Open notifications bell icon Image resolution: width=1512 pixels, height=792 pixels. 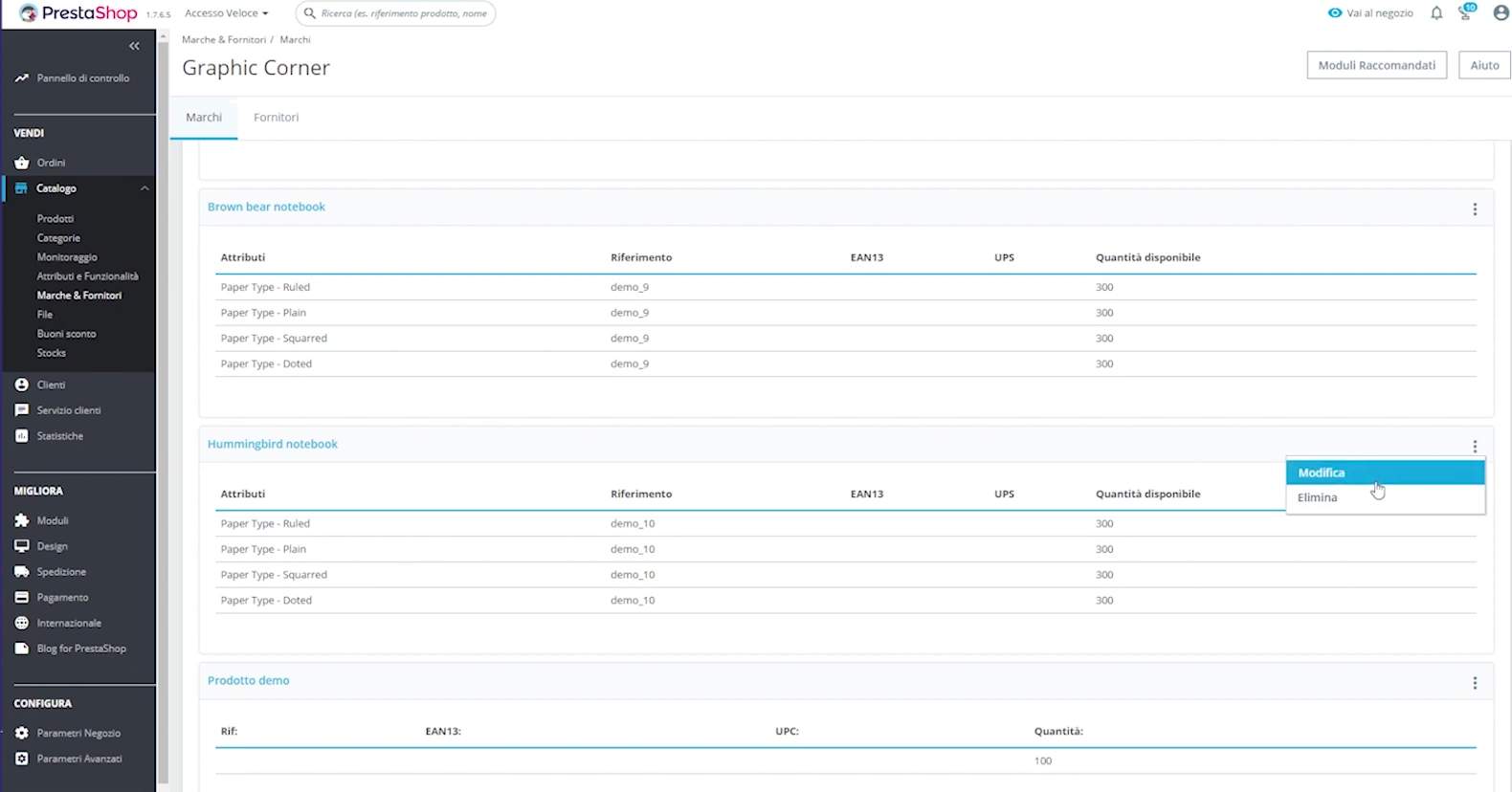[1436, 13]
